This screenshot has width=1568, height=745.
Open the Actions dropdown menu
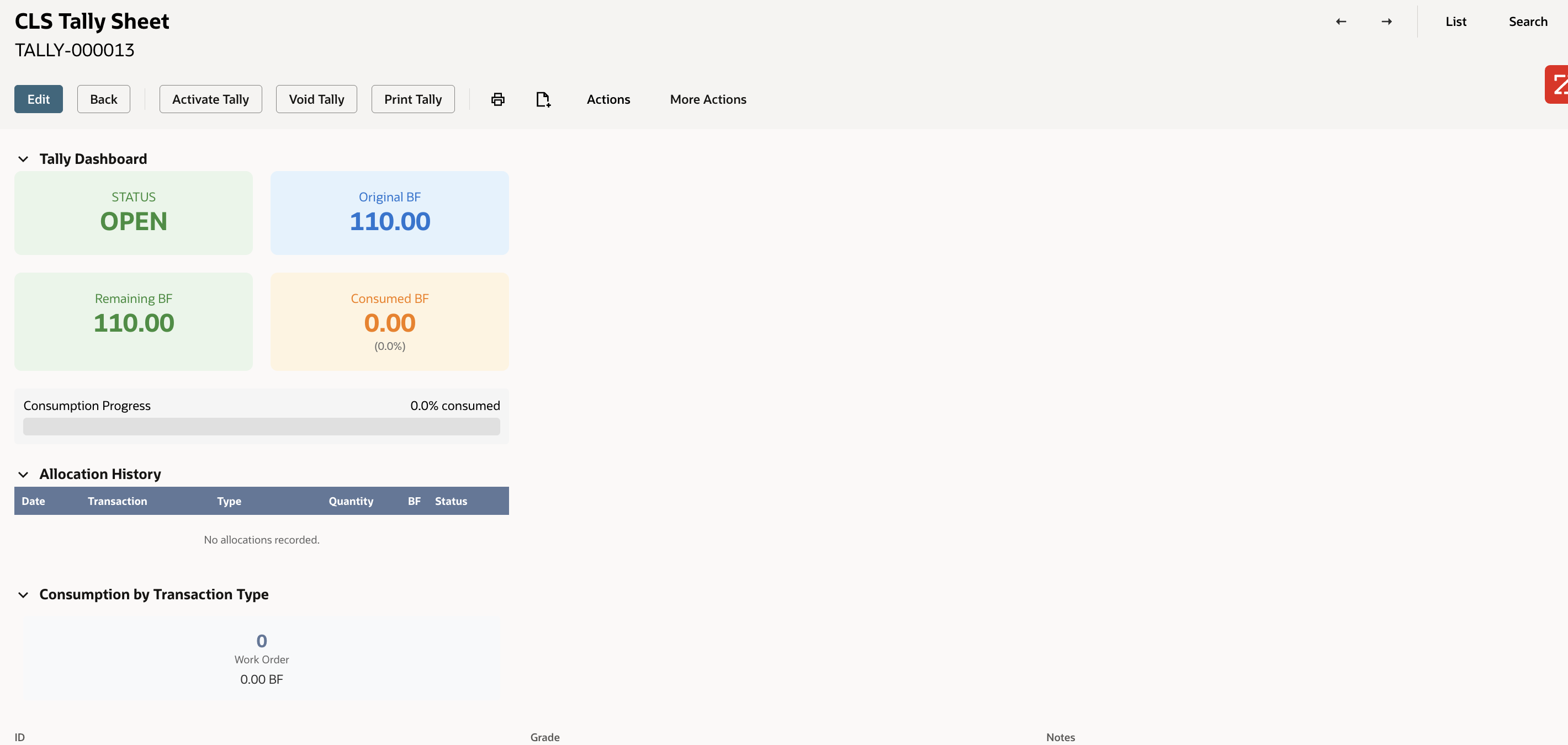[x=608, y=99]
